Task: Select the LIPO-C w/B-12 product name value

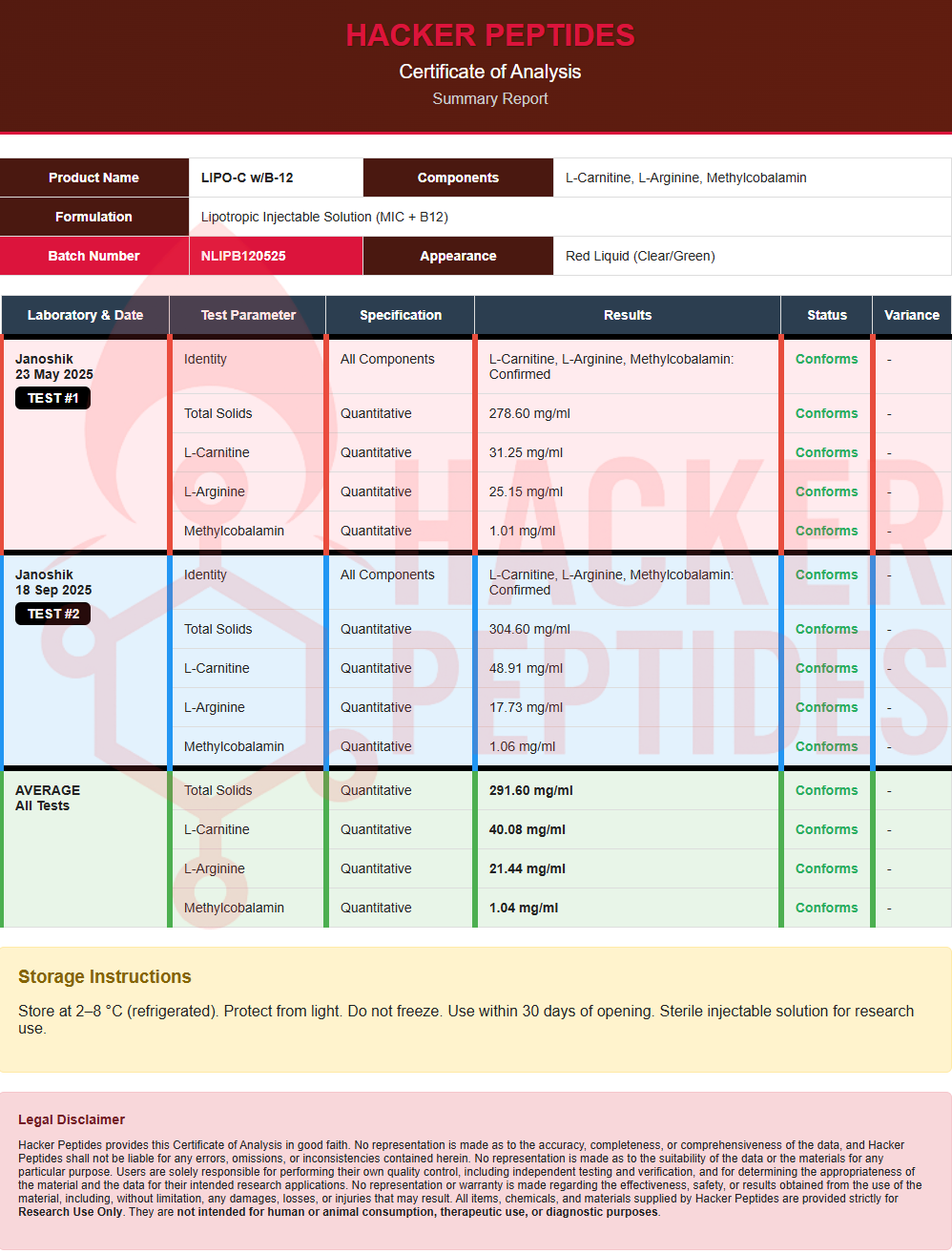Action: pos(247,178)
